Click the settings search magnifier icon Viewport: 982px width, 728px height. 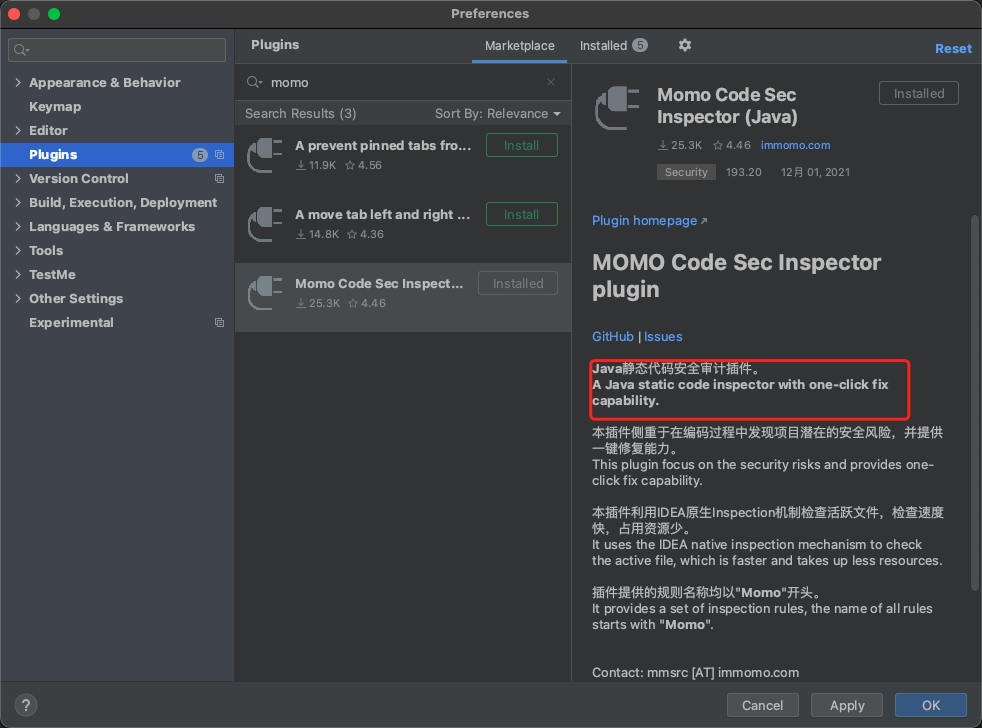pyautogui.click(x=22, y=49)
